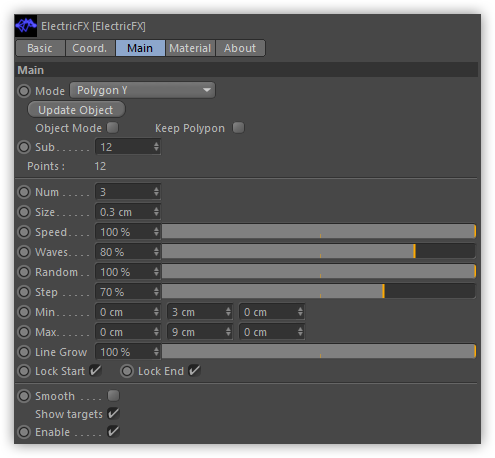Image resolution: width=495 pixels, height=458 pixels.
Task: Select the Main tab
Action: pos(140,48)
